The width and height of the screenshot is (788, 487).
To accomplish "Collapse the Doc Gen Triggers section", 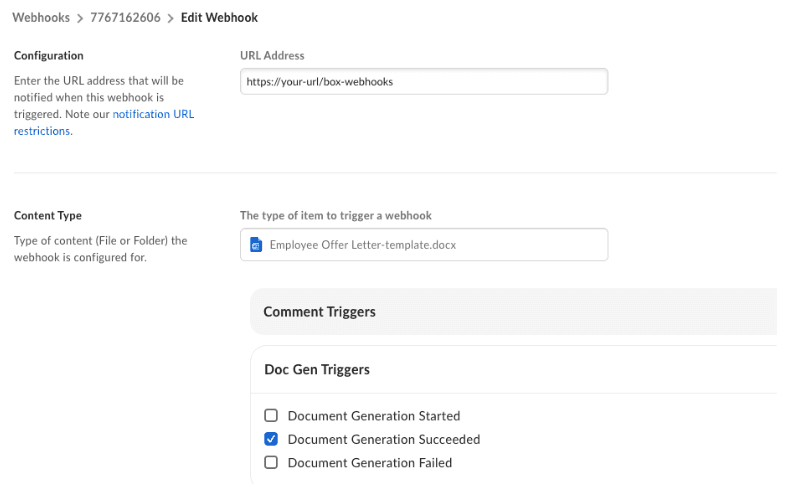I will pos(513,369).
